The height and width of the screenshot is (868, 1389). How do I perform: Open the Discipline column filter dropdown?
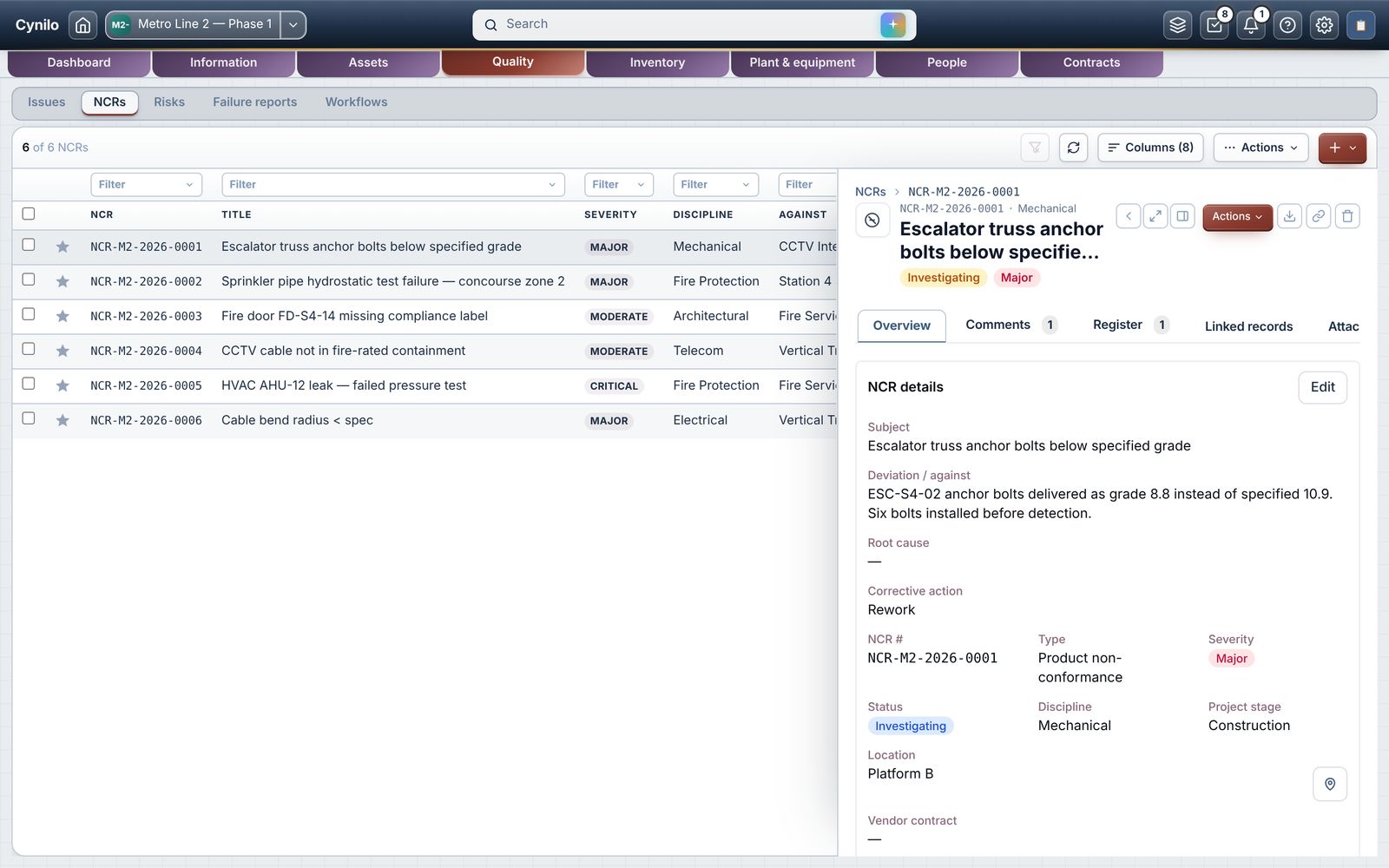(715, 184)
